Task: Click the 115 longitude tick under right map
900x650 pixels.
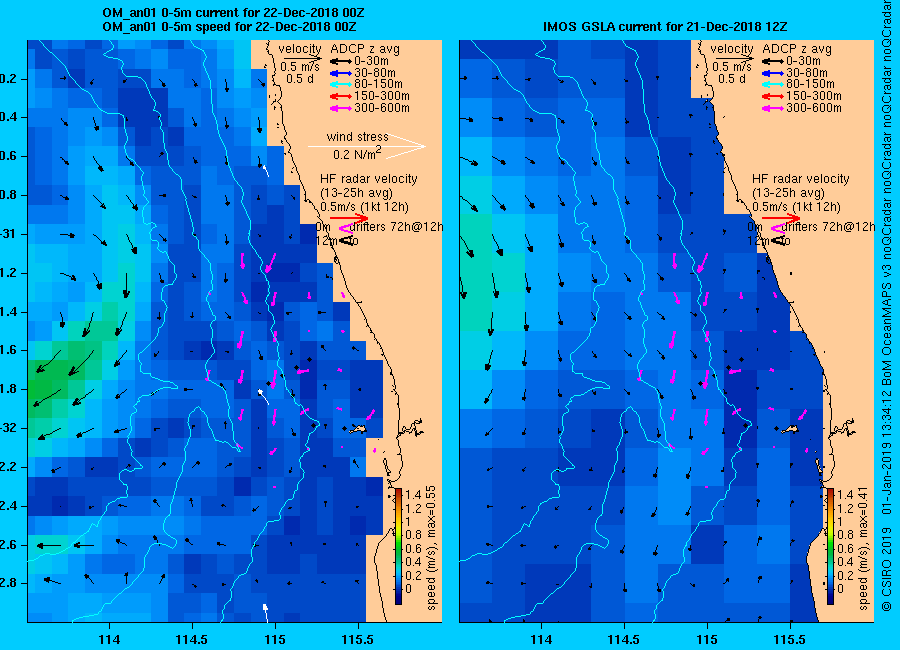Action: click(707, 639)
